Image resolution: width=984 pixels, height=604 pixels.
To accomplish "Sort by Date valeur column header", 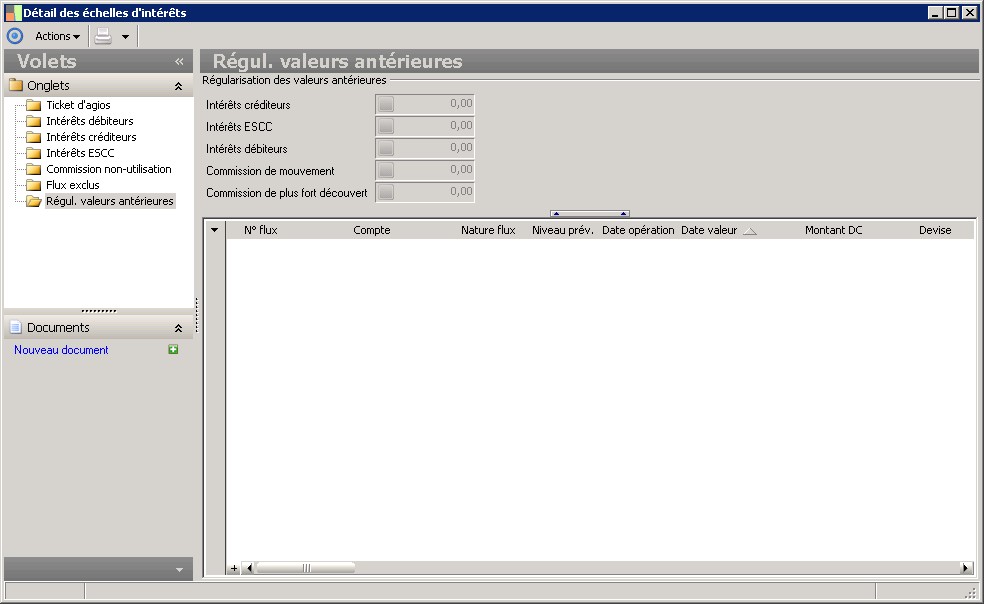I will pyautogui.click(x=709, y=230).
